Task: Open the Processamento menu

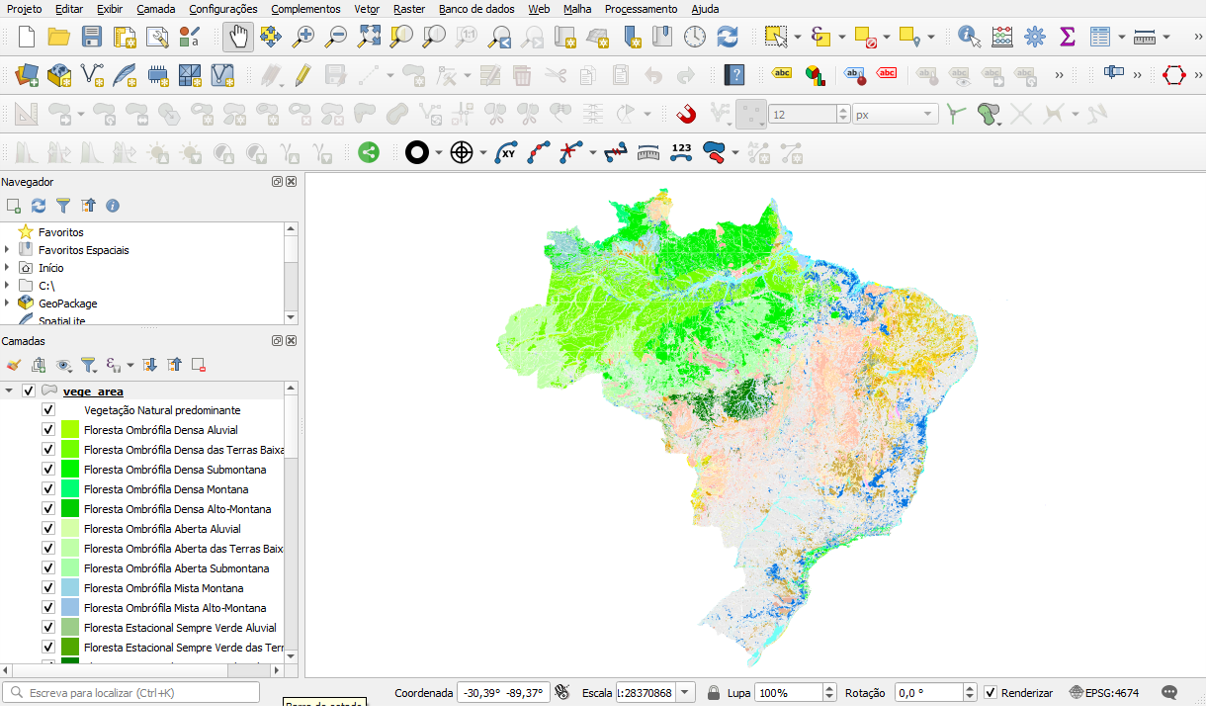Action: [640, 9]
